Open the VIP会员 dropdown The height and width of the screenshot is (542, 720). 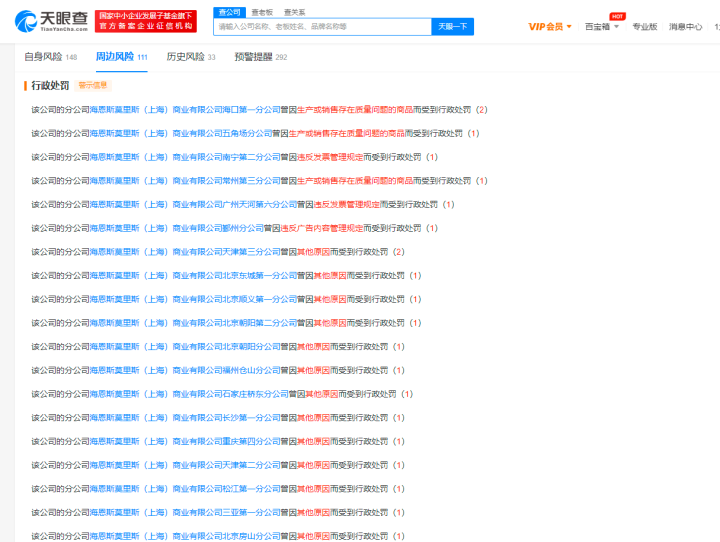[550, 27]
